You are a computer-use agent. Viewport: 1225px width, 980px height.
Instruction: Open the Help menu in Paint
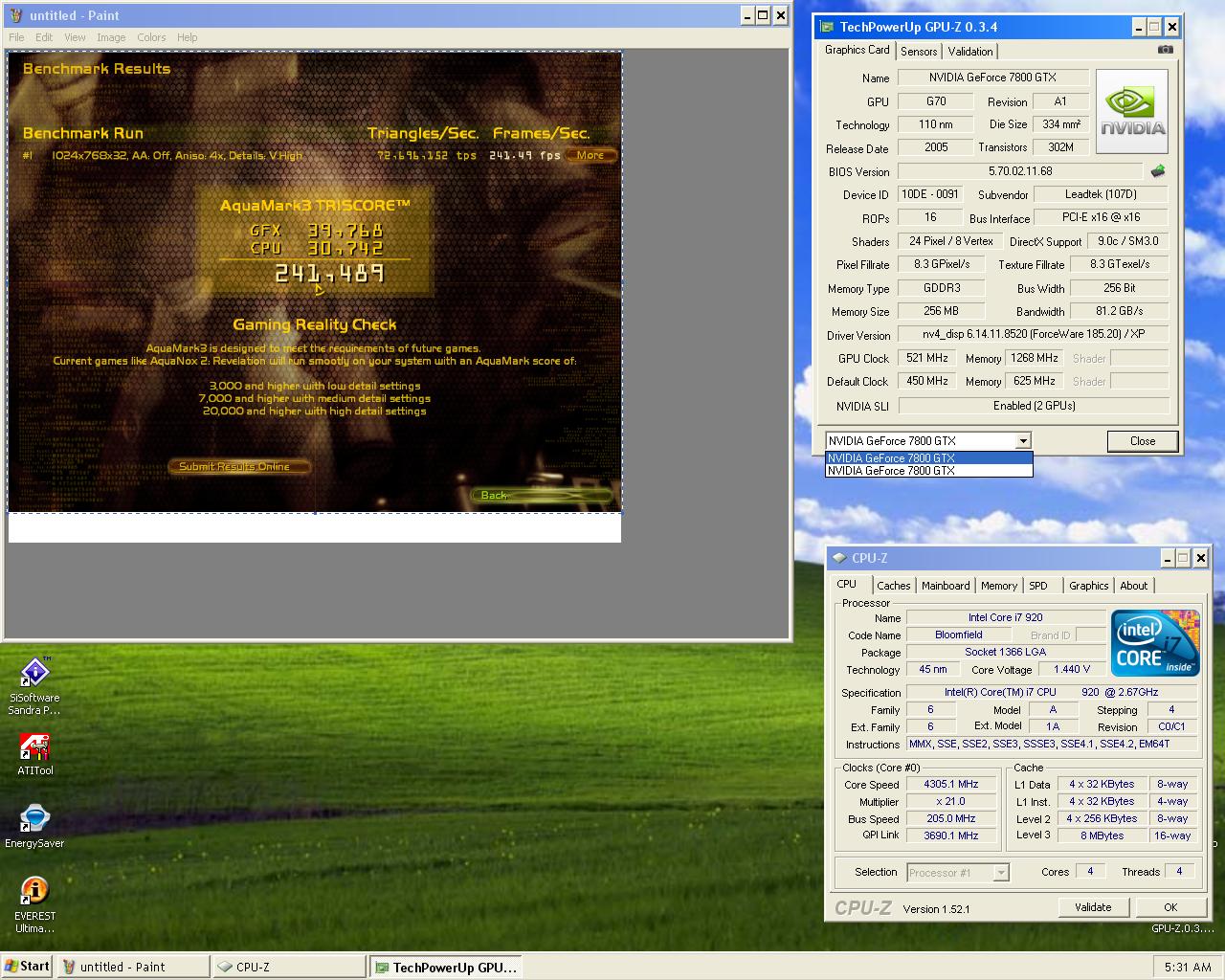[x=187, y=37]
